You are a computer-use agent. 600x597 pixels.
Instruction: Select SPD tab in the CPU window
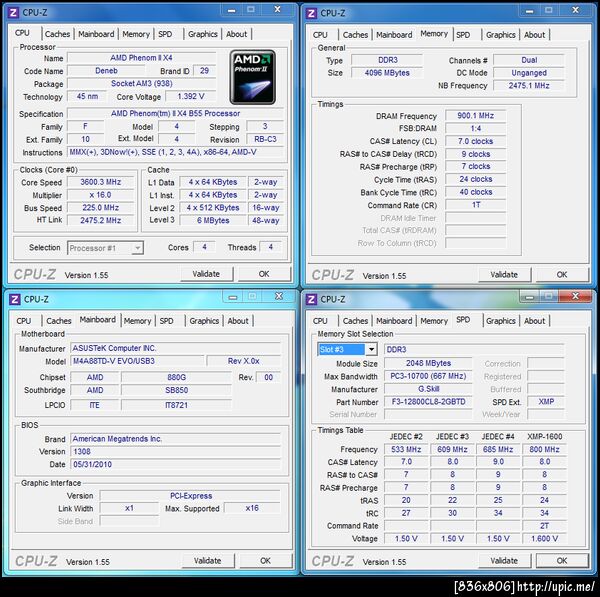(x=165, y=34)
